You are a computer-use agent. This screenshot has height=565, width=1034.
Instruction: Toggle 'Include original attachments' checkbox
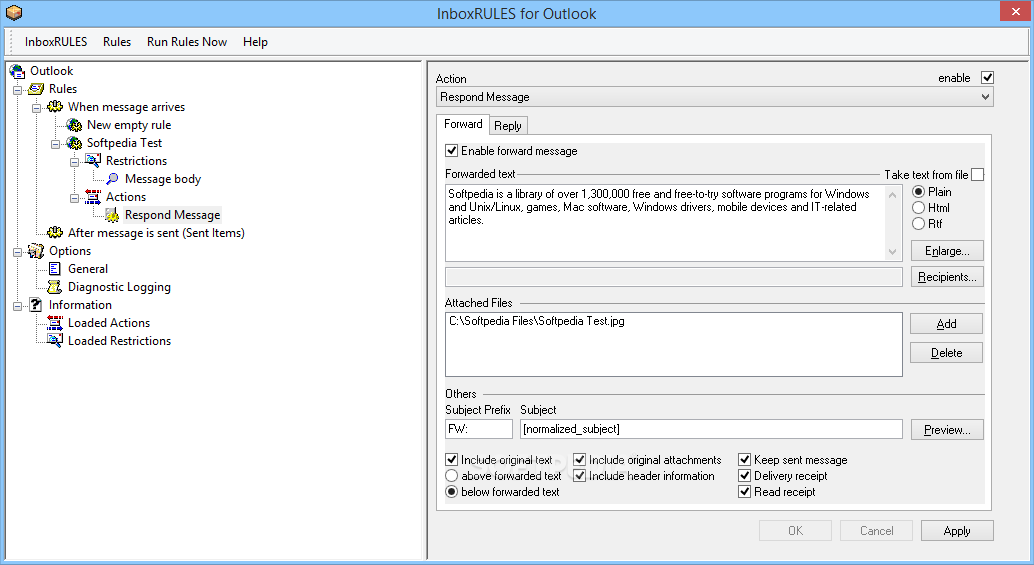[580, 460]
